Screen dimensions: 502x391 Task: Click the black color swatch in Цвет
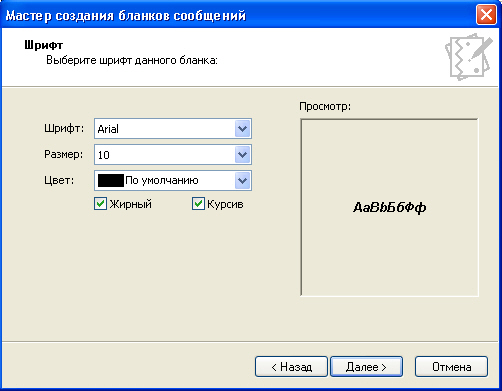click(111, 181)
